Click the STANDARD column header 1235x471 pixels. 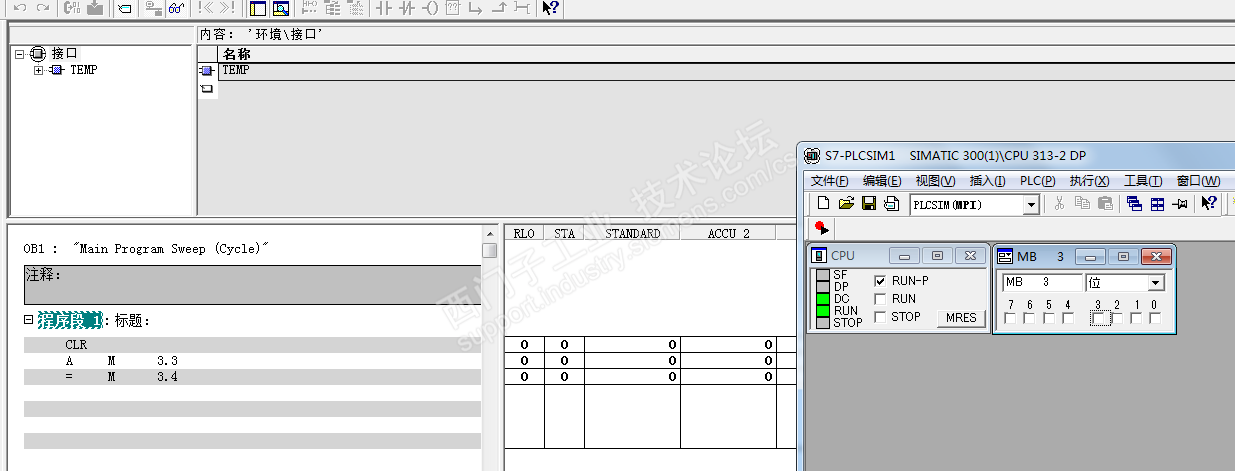(x=632, y=233)
